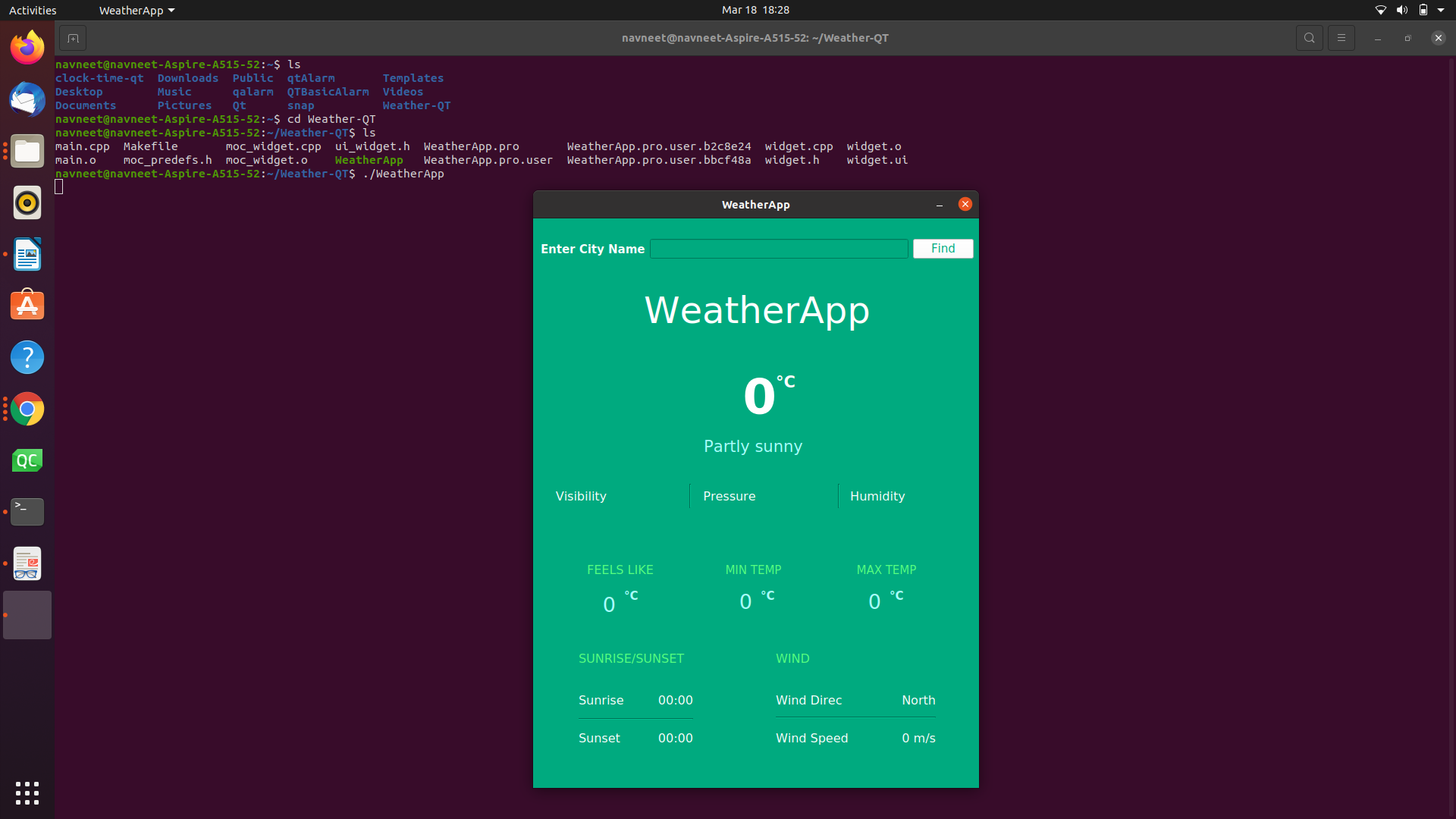Launch the Rhythmbox music player
The height and width of the screenshot is (819, 1456).
27,202
